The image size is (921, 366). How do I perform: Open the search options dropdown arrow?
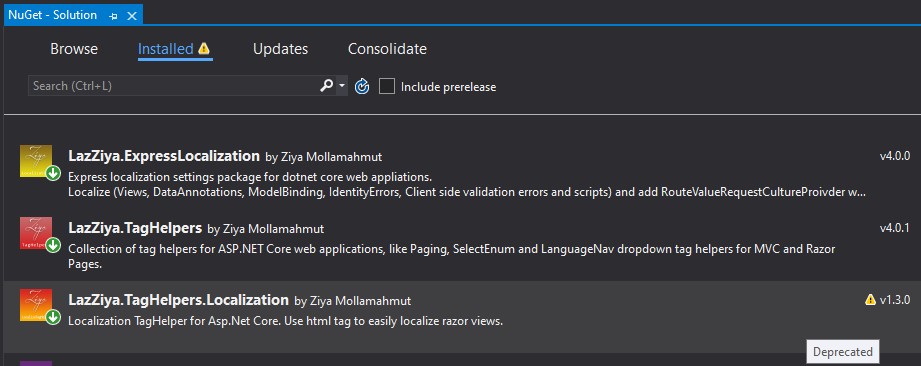pyautogui.click(x=342, y=86)
